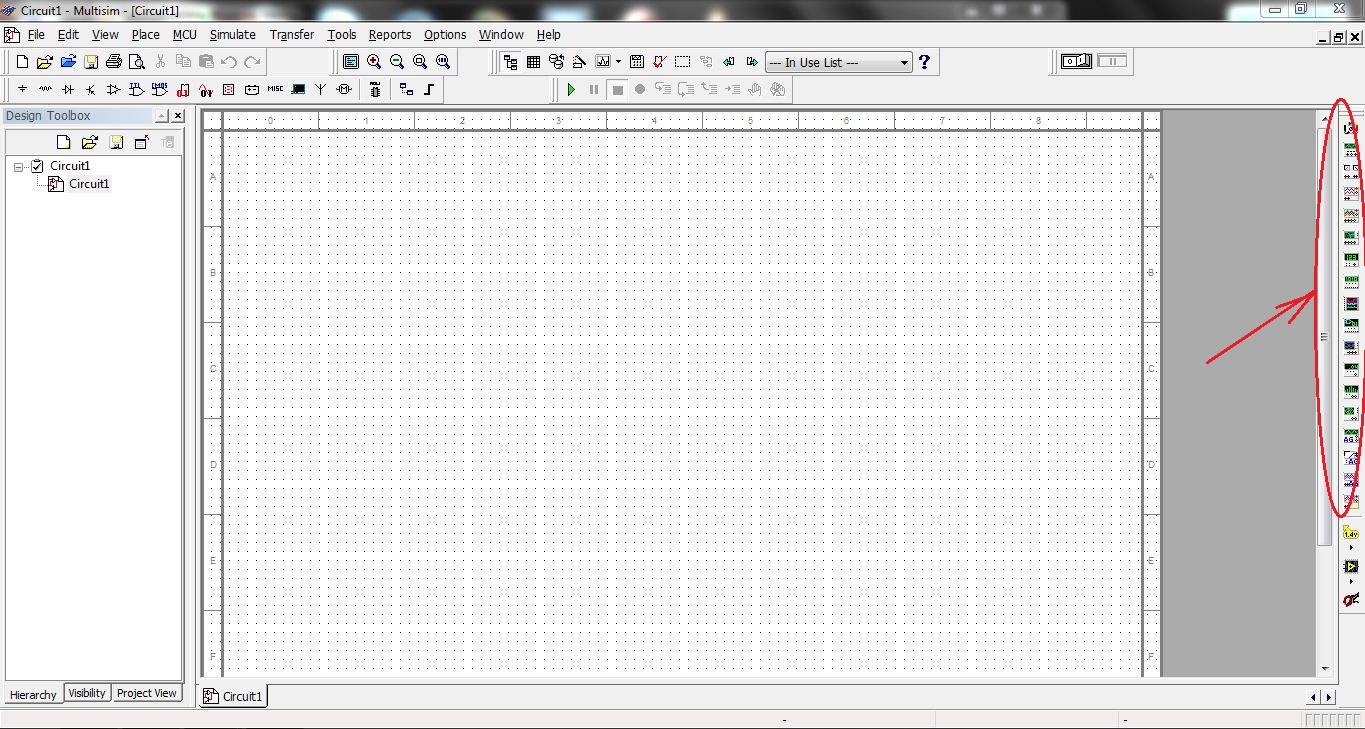Screen dimensions: 1365x729
Task: Select the yellow 1.4v measurement probe
Action: [x=1351, y=534]
